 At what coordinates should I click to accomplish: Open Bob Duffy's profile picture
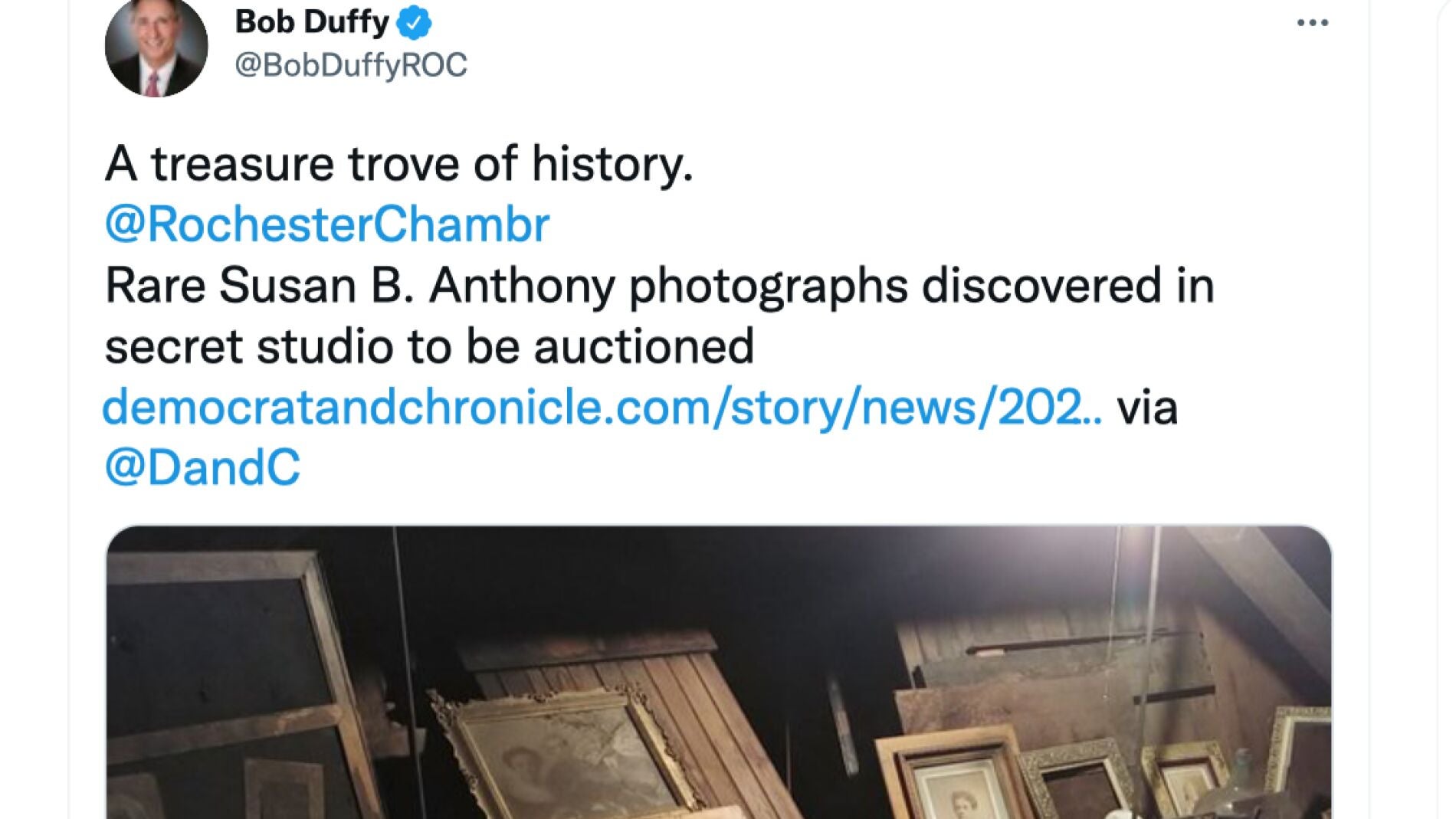[x=156, y=48]
